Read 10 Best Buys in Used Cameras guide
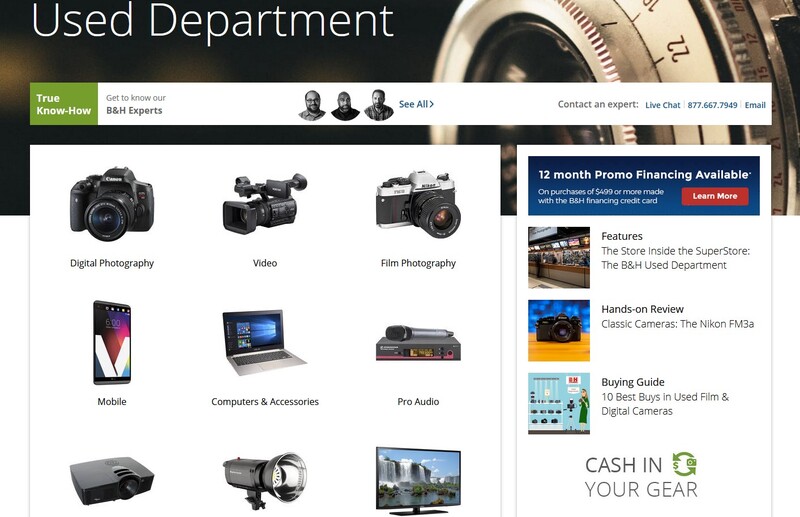 pos(665,404)
